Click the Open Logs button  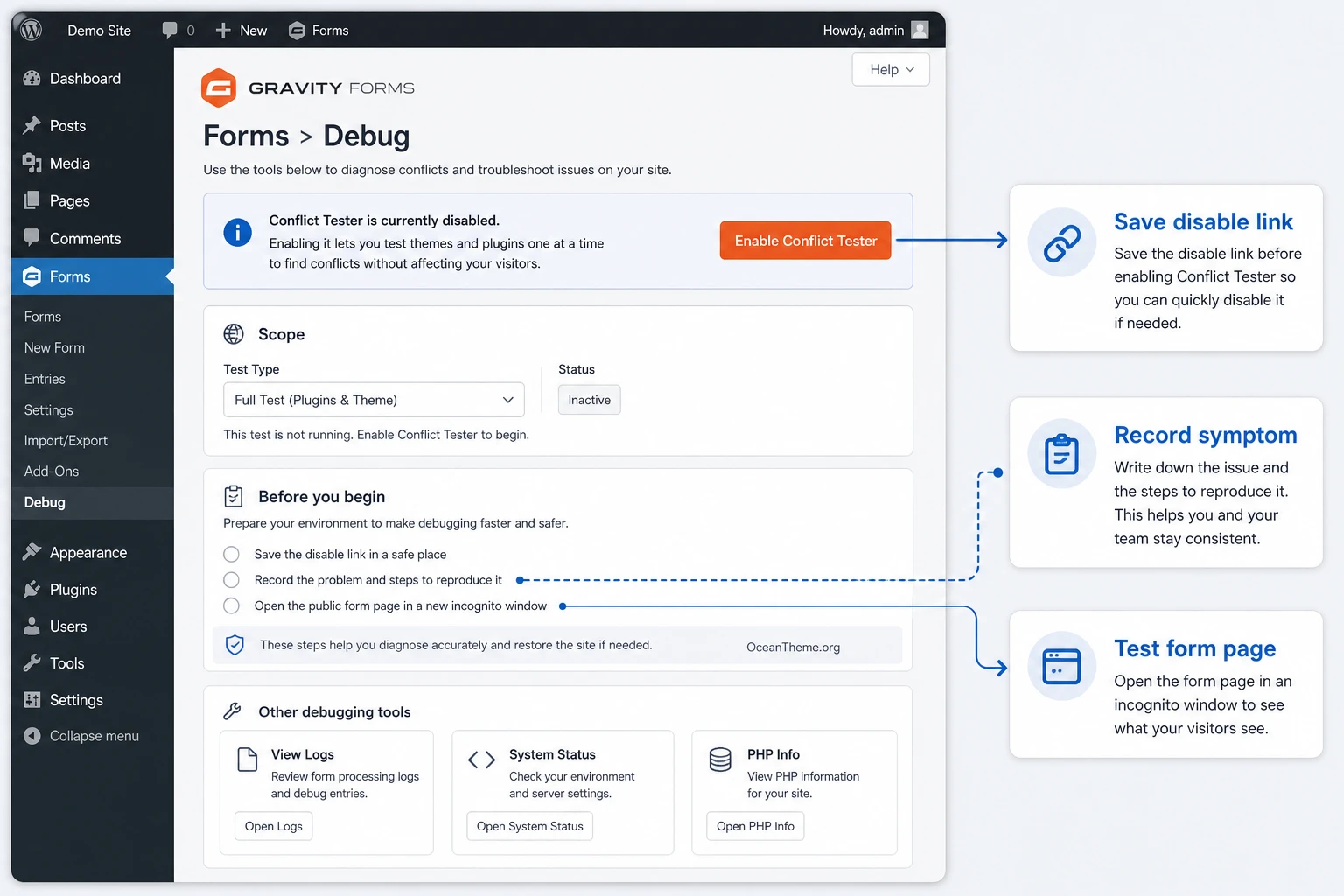(274, 826)
